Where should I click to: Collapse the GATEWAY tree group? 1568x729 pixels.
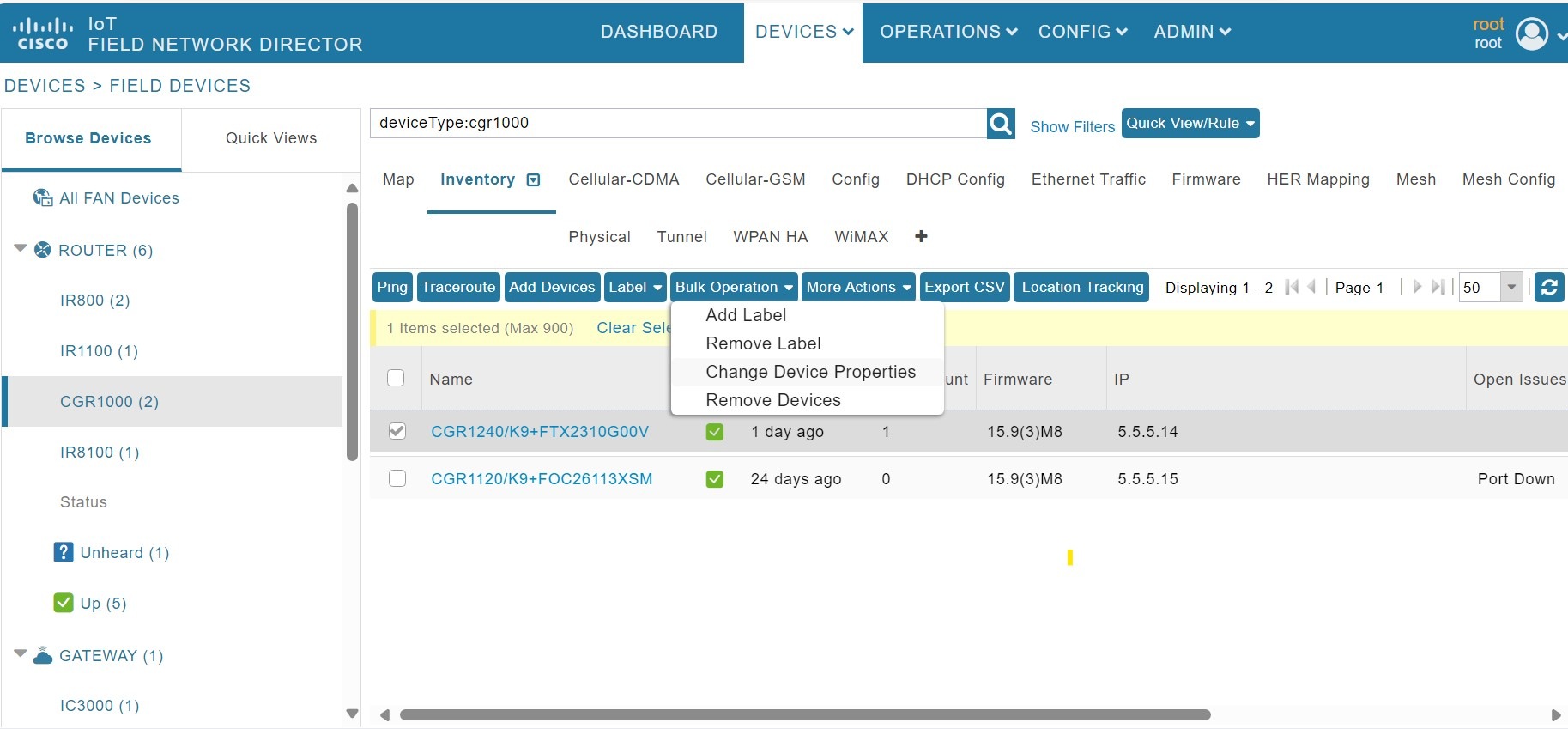[21, 653]
